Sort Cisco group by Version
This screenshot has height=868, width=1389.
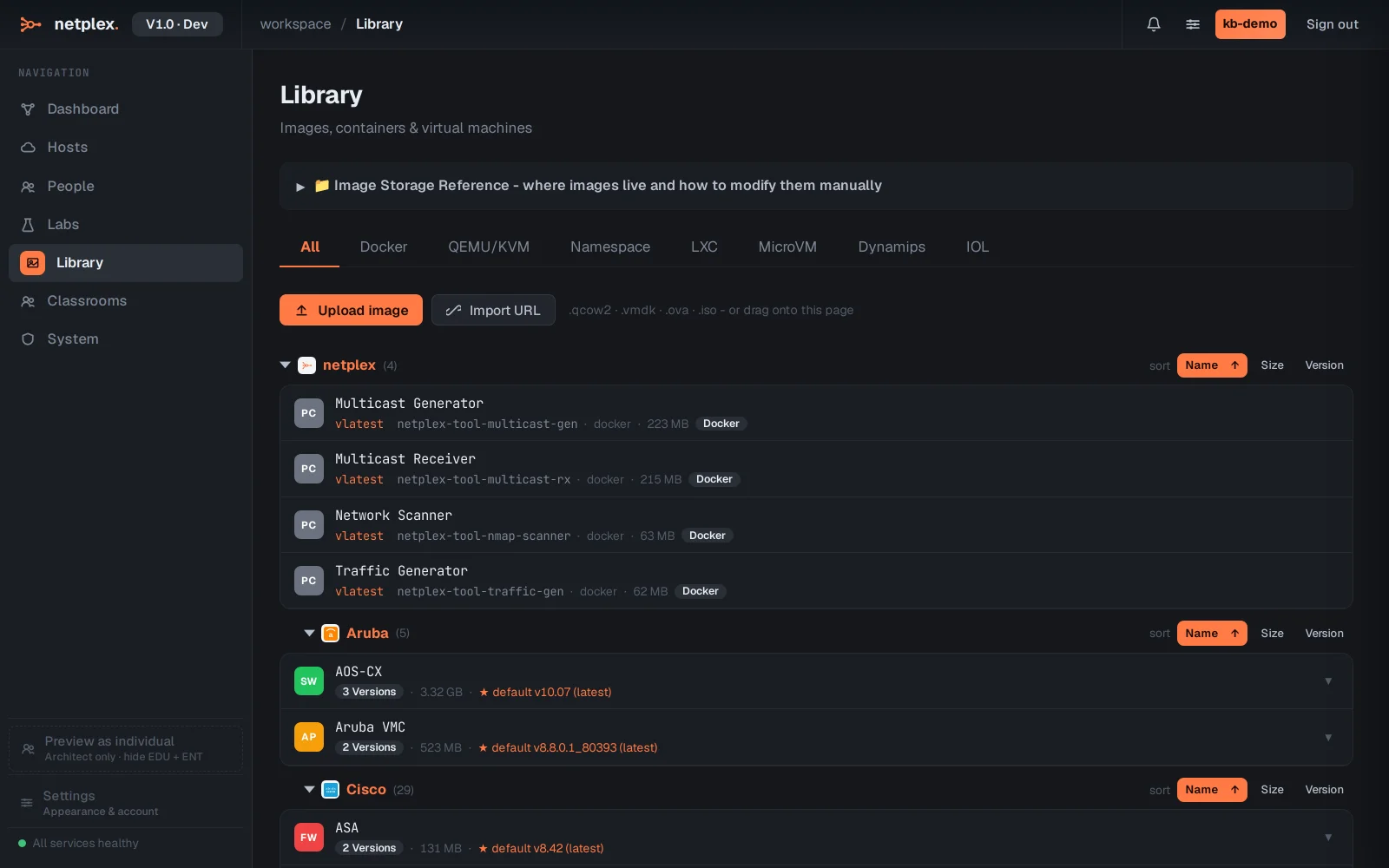(1324, 790)
